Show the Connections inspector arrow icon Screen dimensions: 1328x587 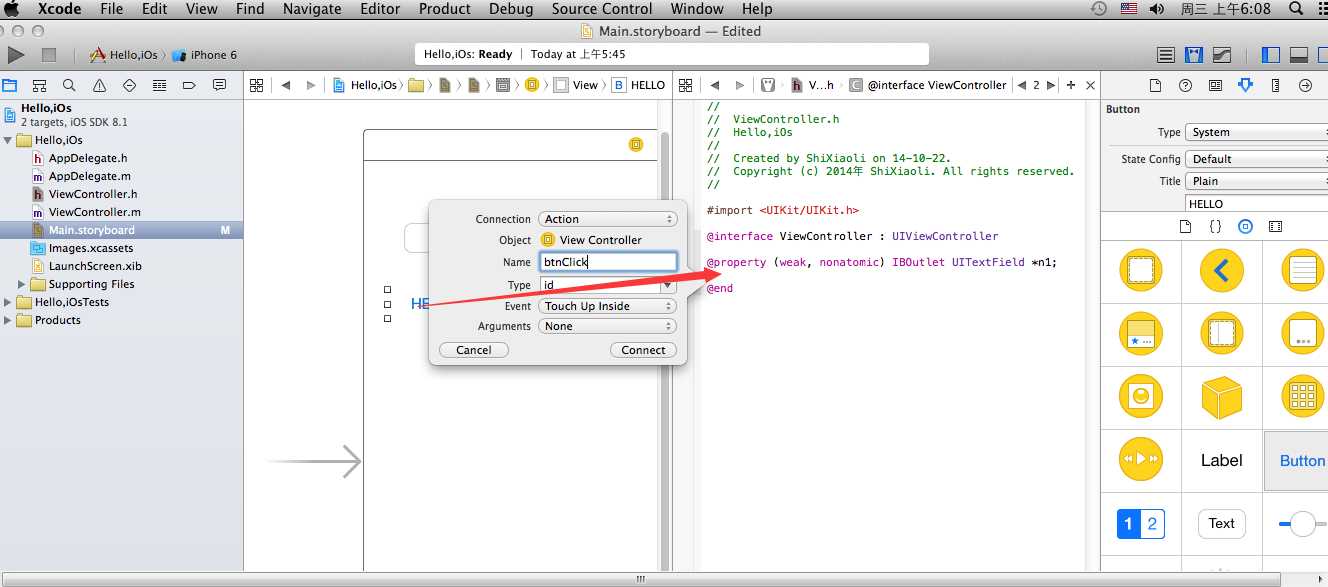click(1305, 86)
